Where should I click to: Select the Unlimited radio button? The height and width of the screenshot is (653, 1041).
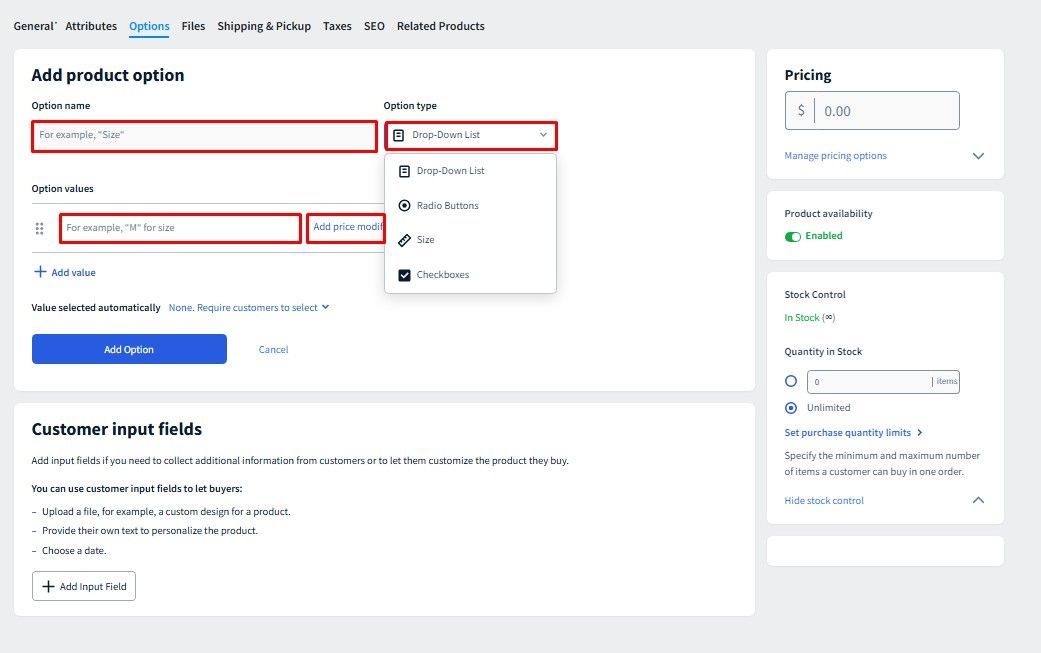point(791,407)
